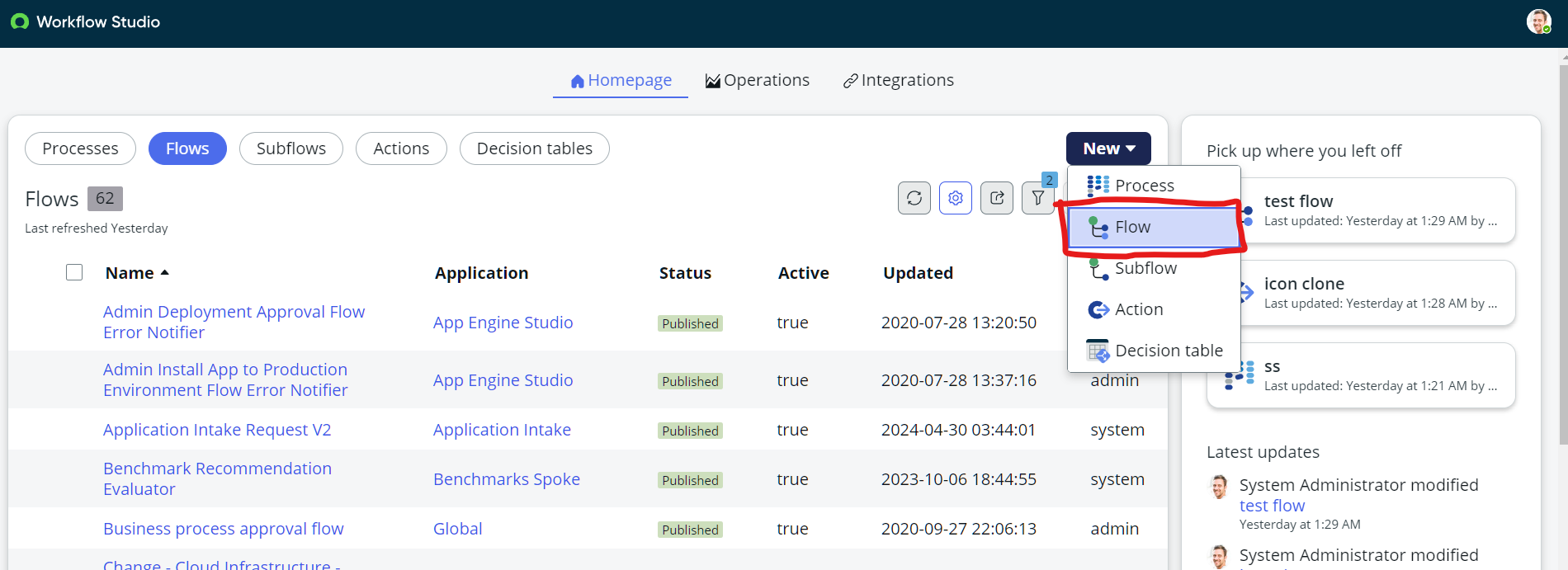The image size is (1568, 570).
Task: Open the Benchmarks Spoke application link
Action: [x=507, y=479]
